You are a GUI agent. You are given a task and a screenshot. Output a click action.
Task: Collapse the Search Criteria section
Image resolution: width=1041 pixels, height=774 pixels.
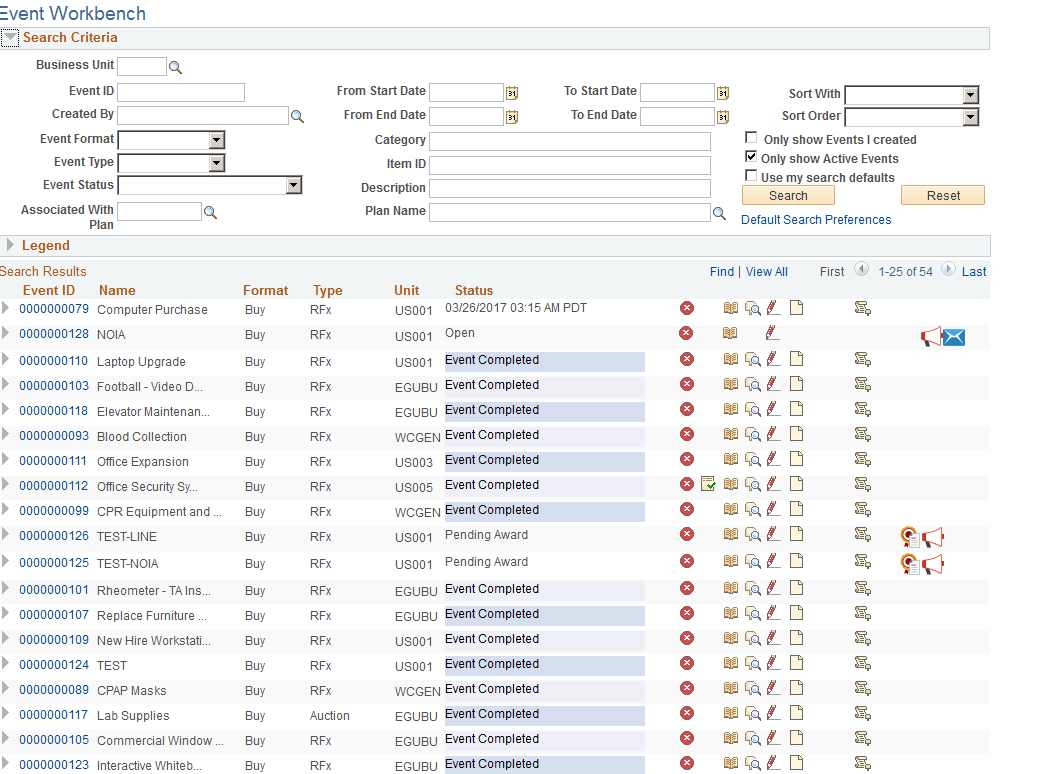click(x=10, y=37)
